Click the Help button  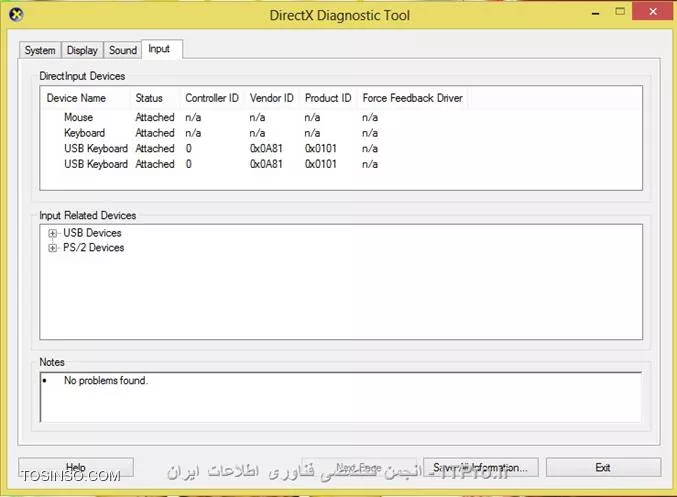[x=76, y=467]
